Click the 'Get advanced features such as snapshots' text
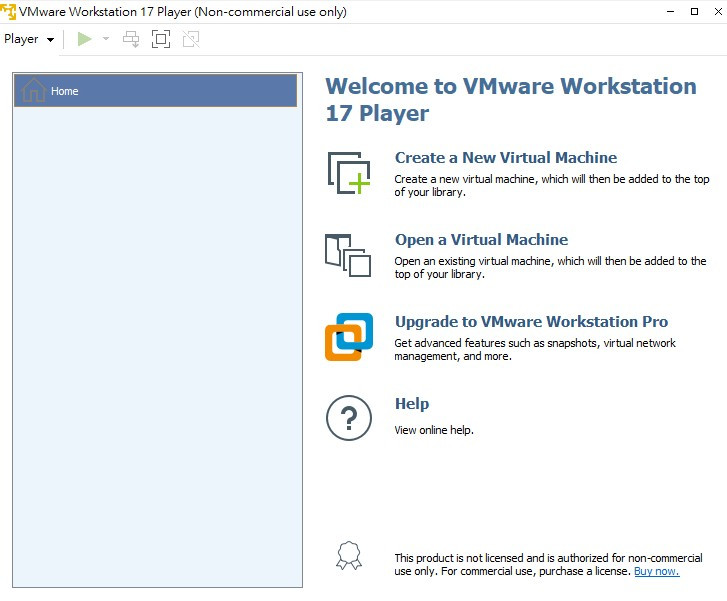Viewport: 727px width, 601px height. pyautogui.click(x=535, y=350)
